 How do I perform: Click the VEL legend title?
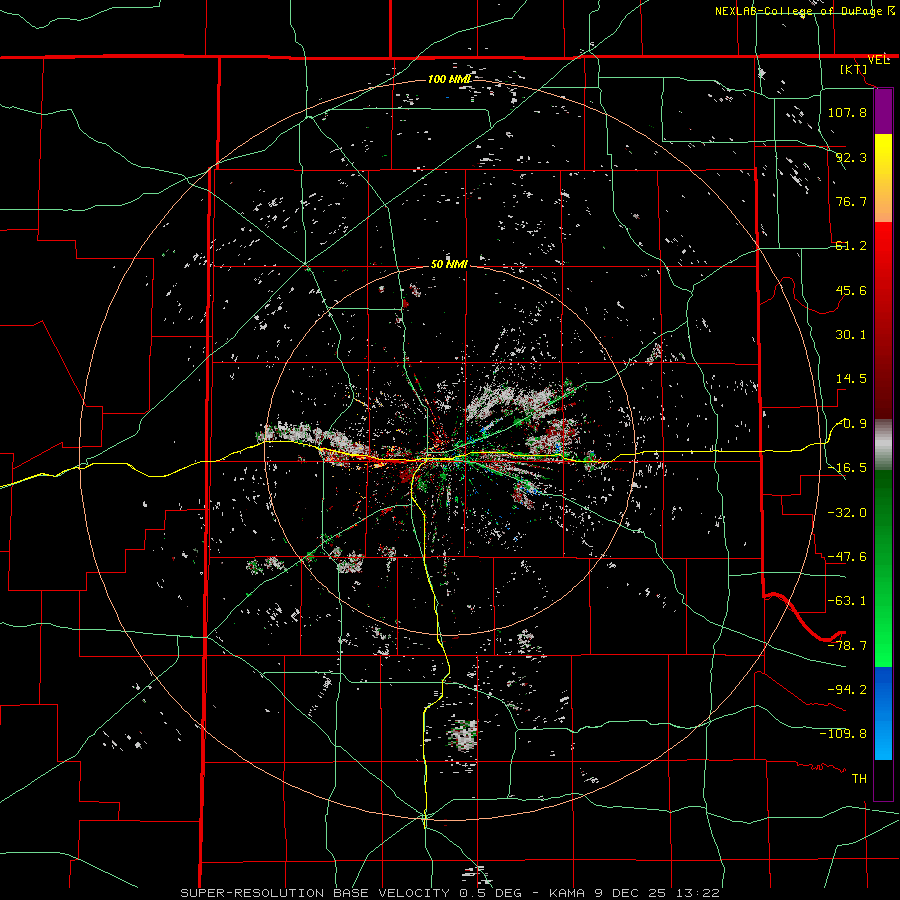pyautogui.click(x=879, y=59)
